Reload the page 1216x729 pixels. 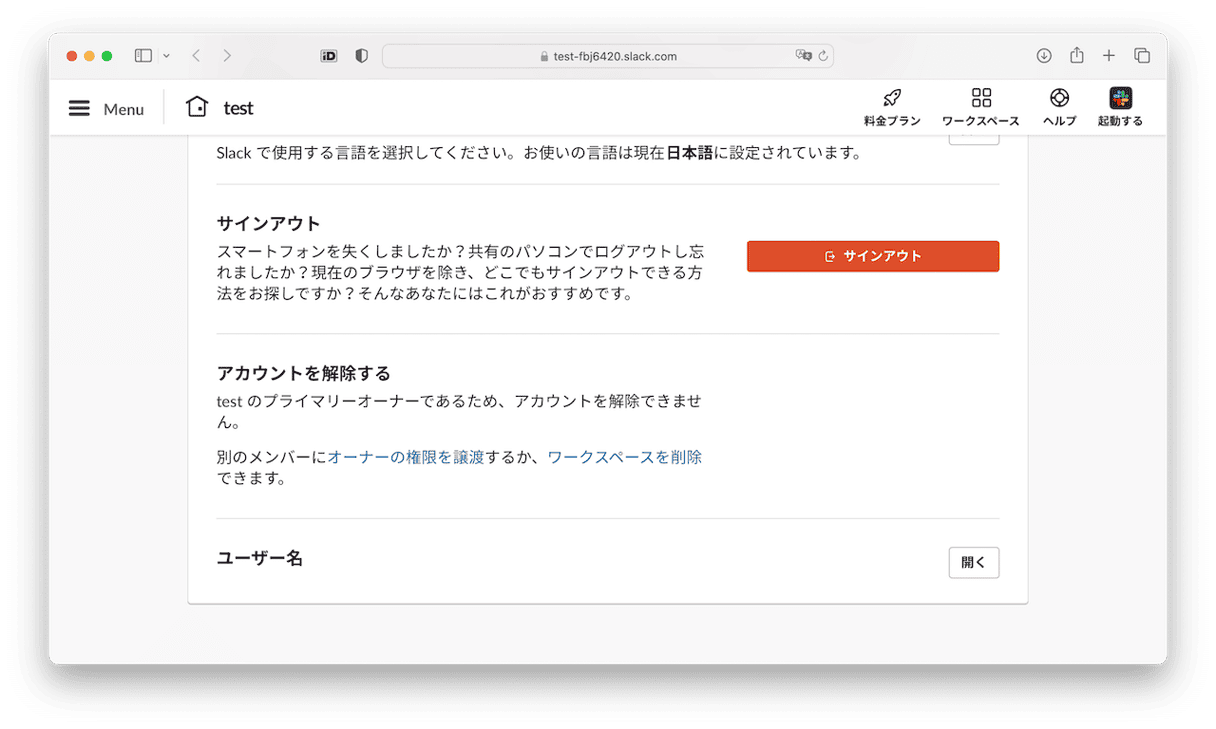823,56
